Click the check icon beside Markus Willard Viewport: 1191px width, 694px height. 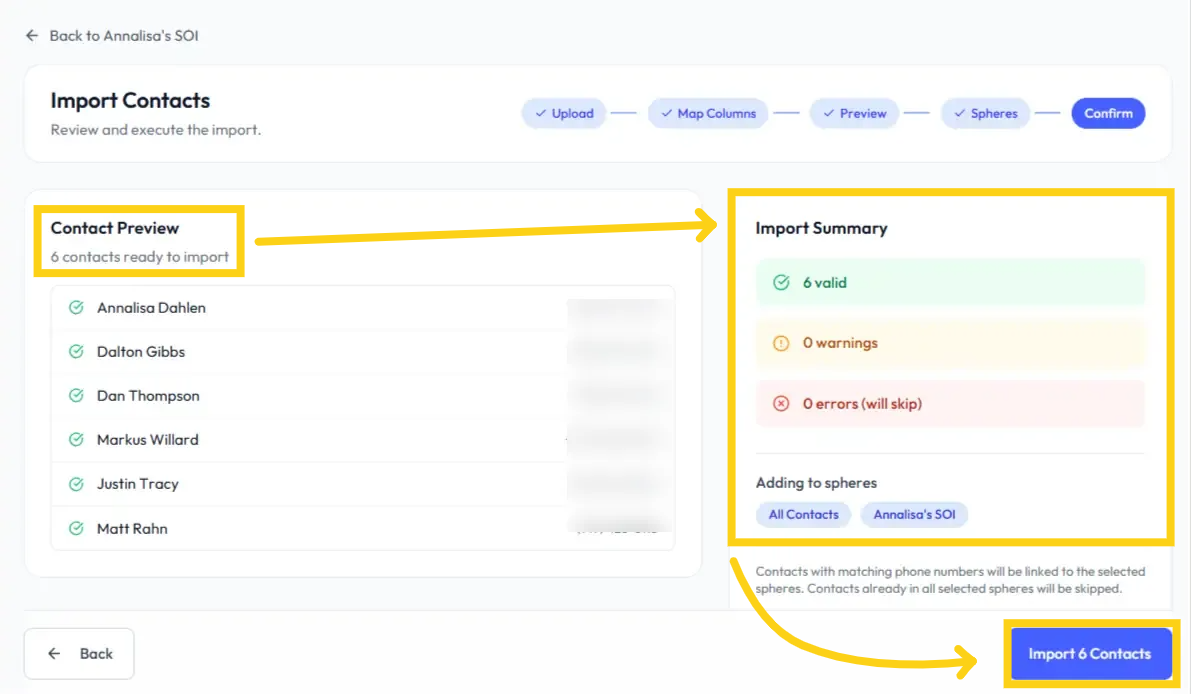(76, 440)
